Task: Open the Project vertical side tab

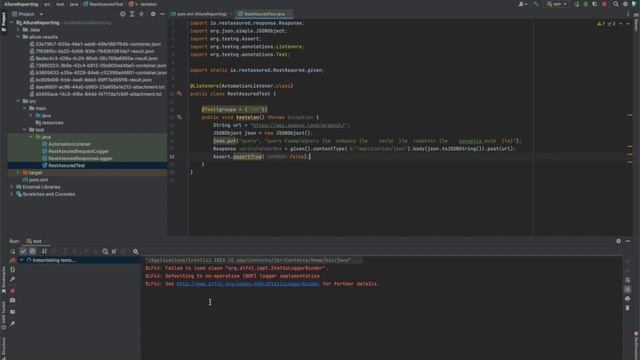Action: click(x=4, y=22)
